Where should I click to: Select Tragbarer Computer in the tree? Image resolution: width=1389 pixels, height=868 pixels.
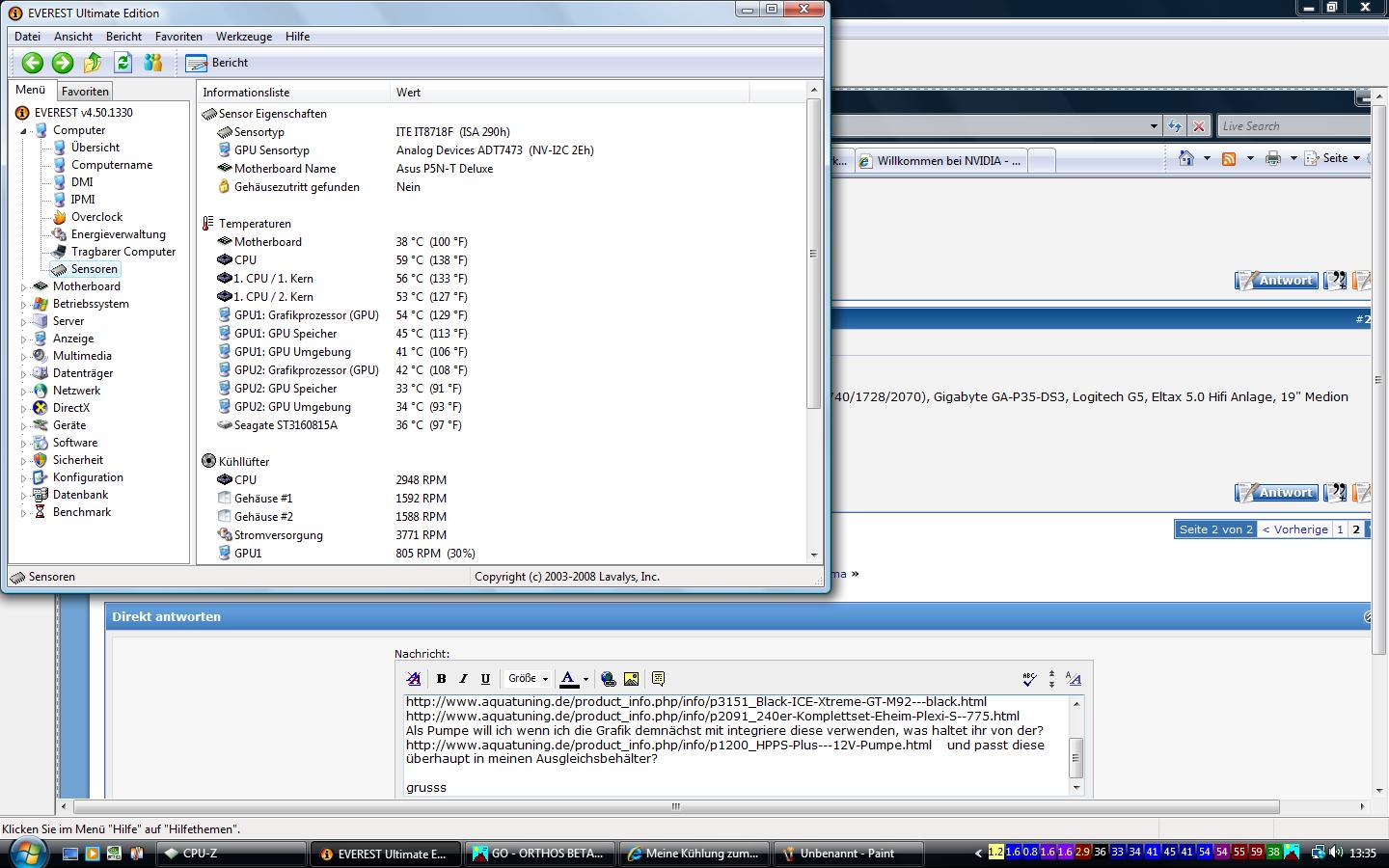coord(123,252)
